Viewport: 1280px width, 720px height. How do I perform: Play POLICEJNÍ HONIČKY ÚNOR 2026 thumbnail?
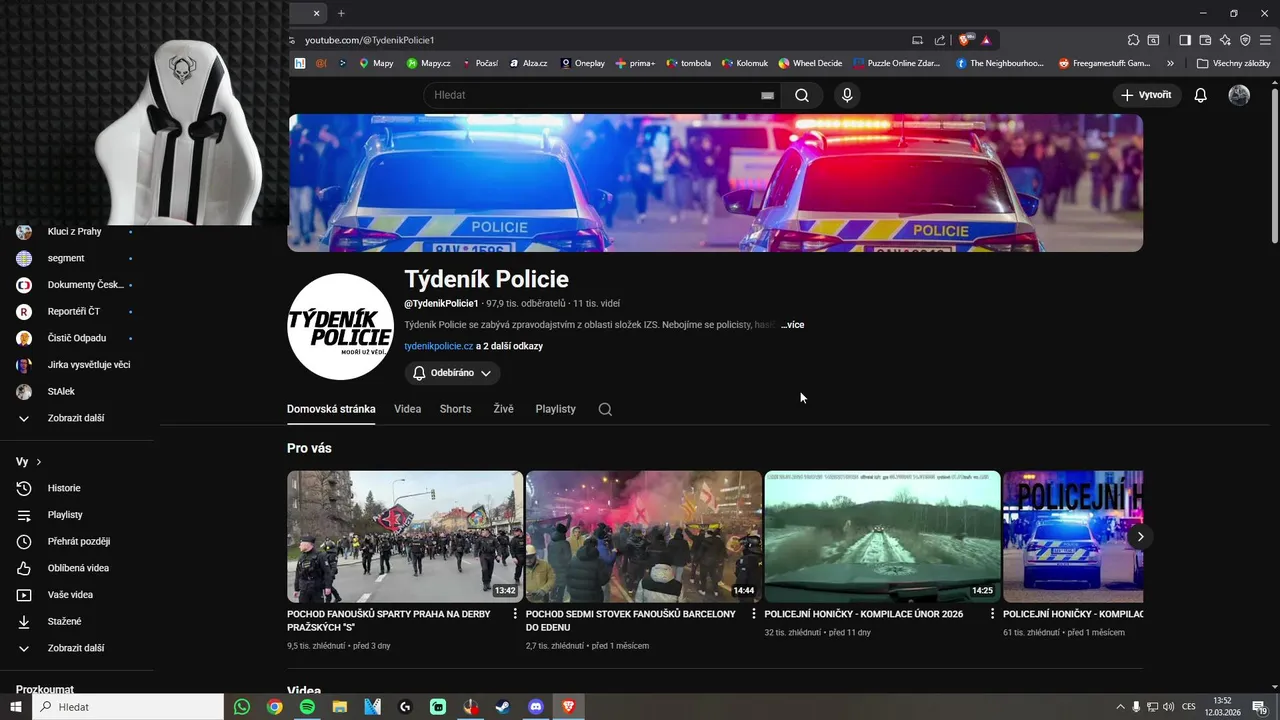pyautogui.click(x=882, y=537)
